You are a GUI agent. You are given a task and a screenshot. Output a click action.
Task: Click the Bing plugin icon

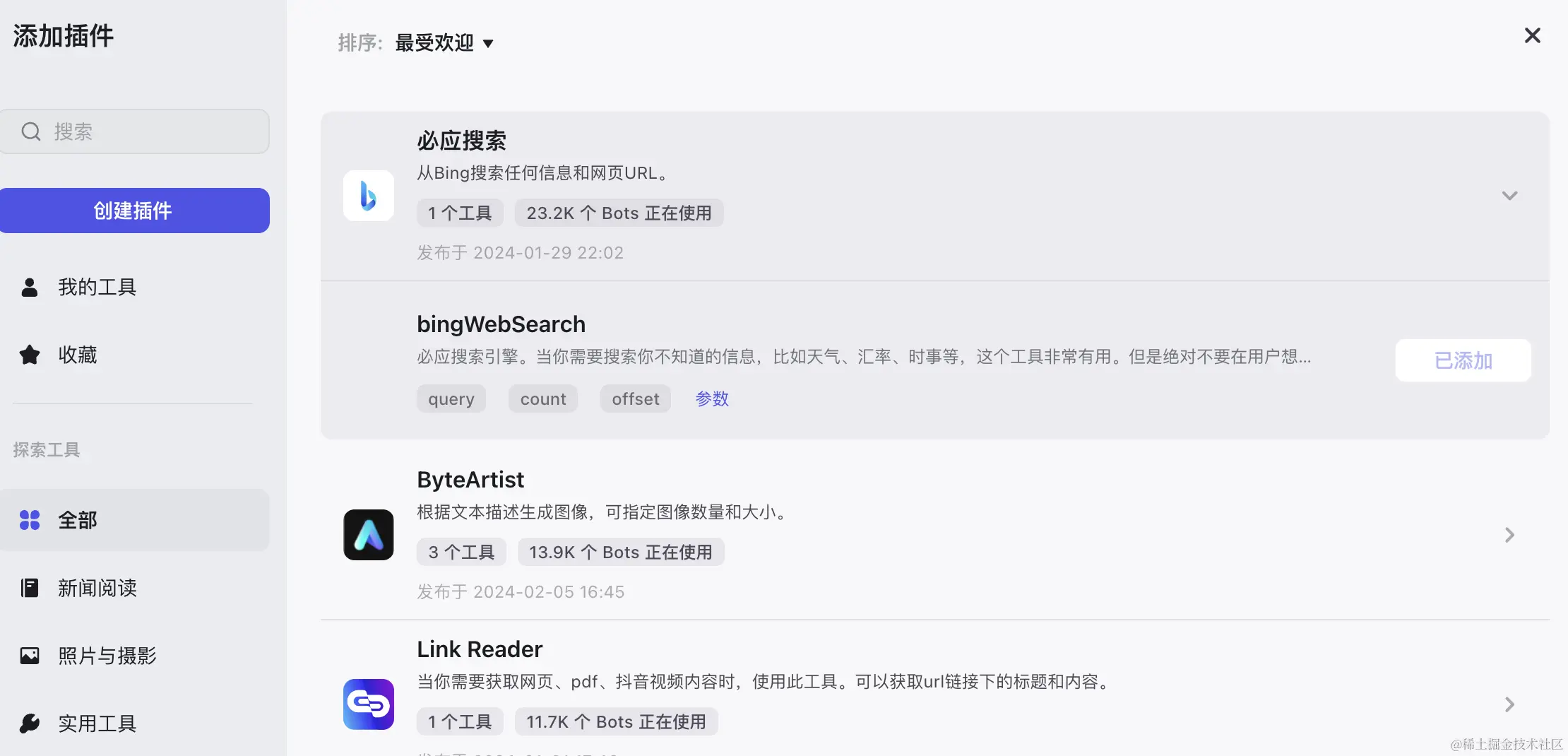point(367,195)
